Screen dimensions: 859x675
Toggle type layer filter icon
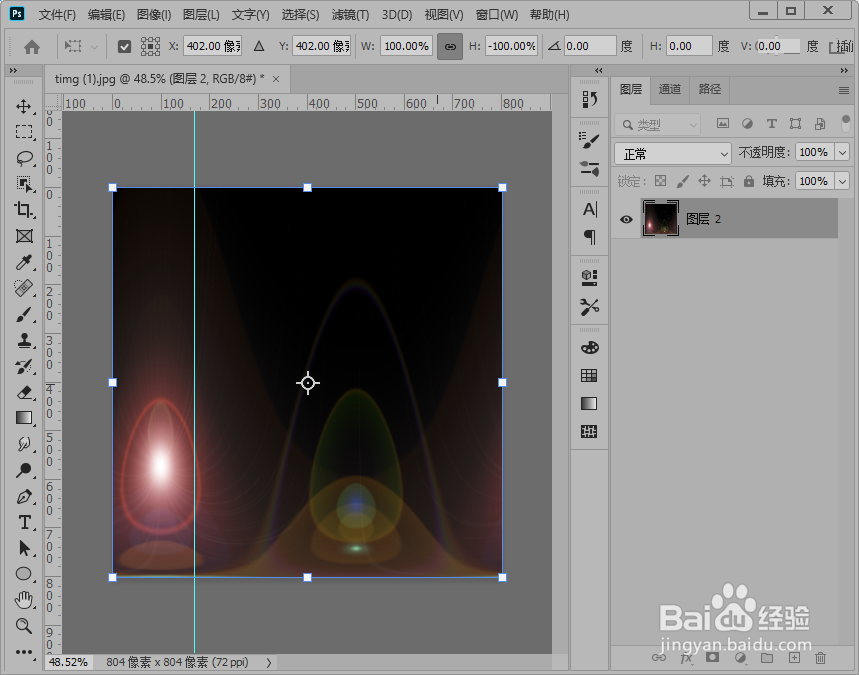point(771,124)
